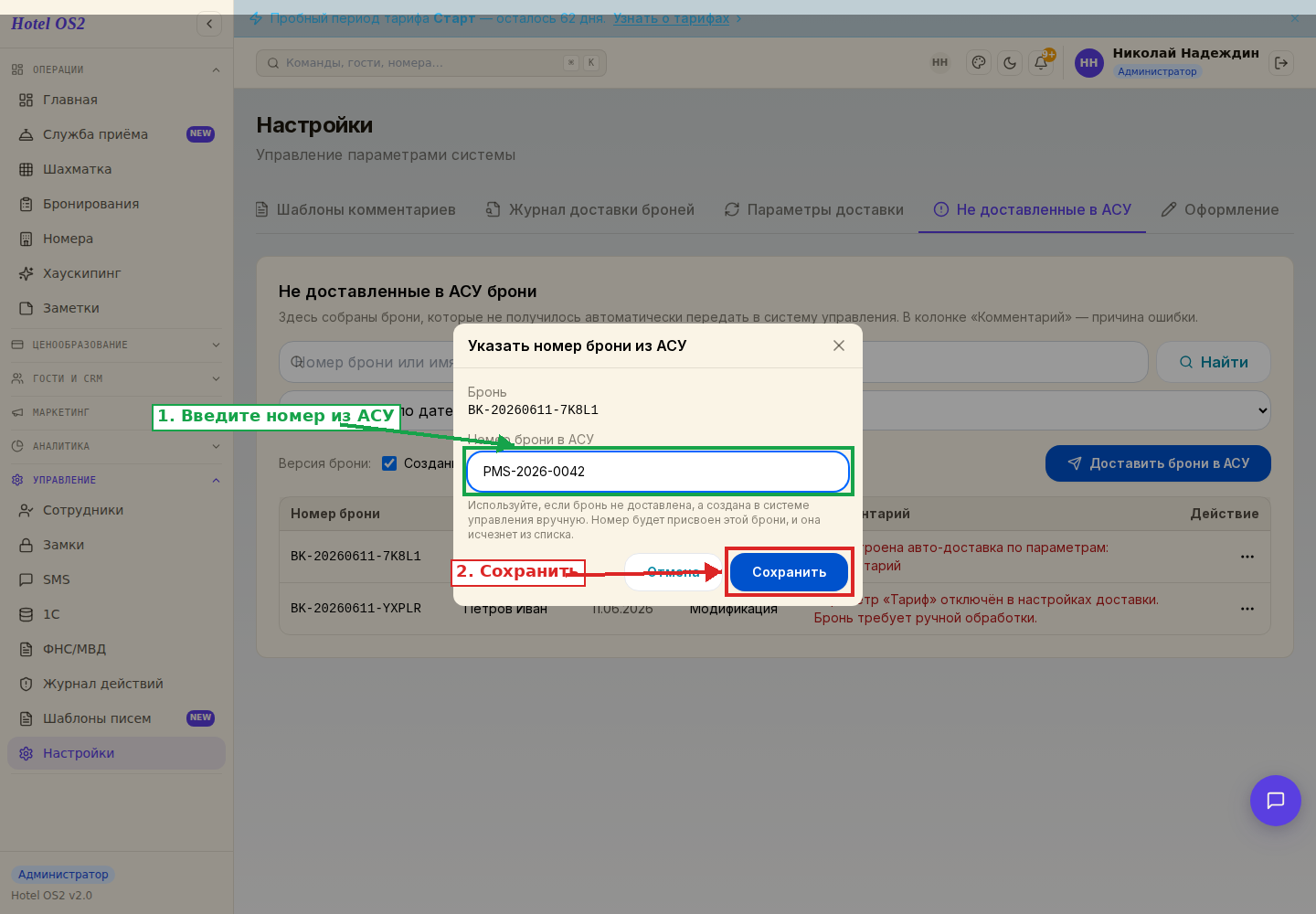Click the logout icon next to the user name

[1281, 63]
